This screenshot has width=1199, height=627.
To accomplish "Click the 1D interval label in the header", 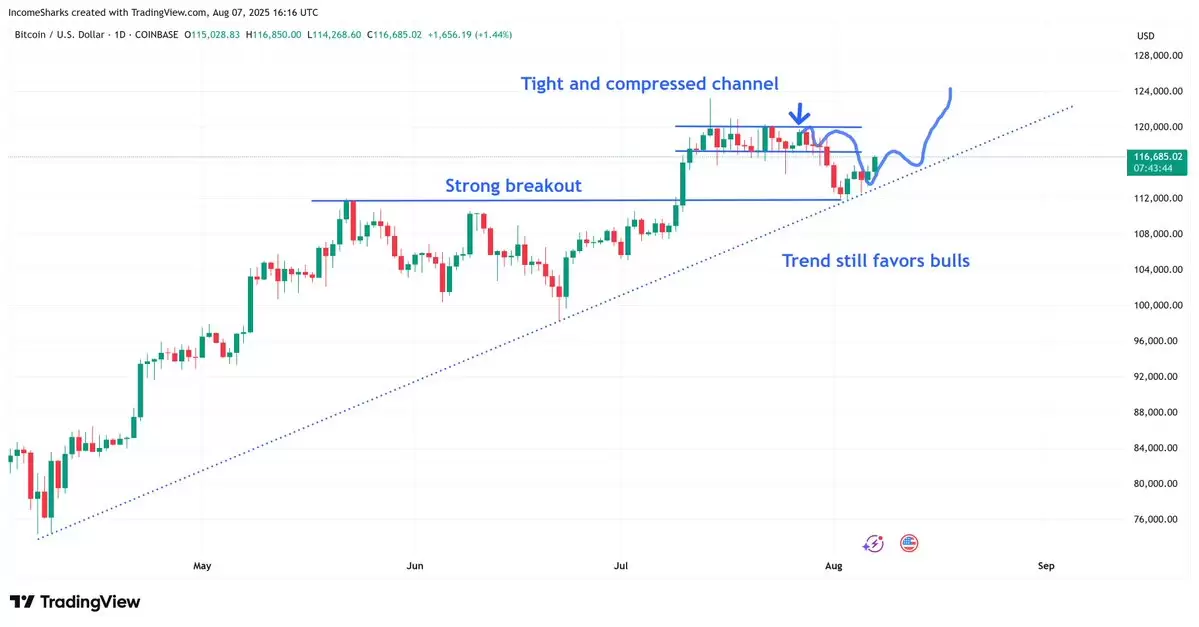I will (120, 34).
